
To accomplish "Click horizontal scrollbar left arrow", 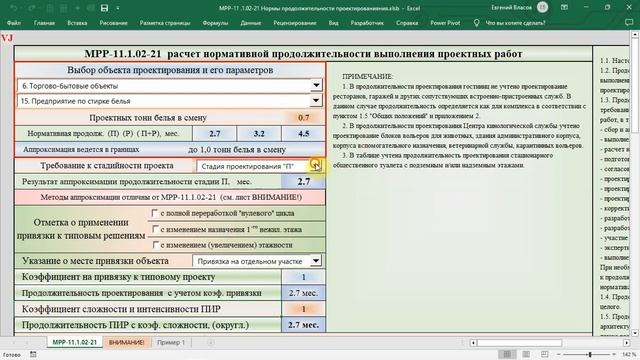I will (473, 343).
